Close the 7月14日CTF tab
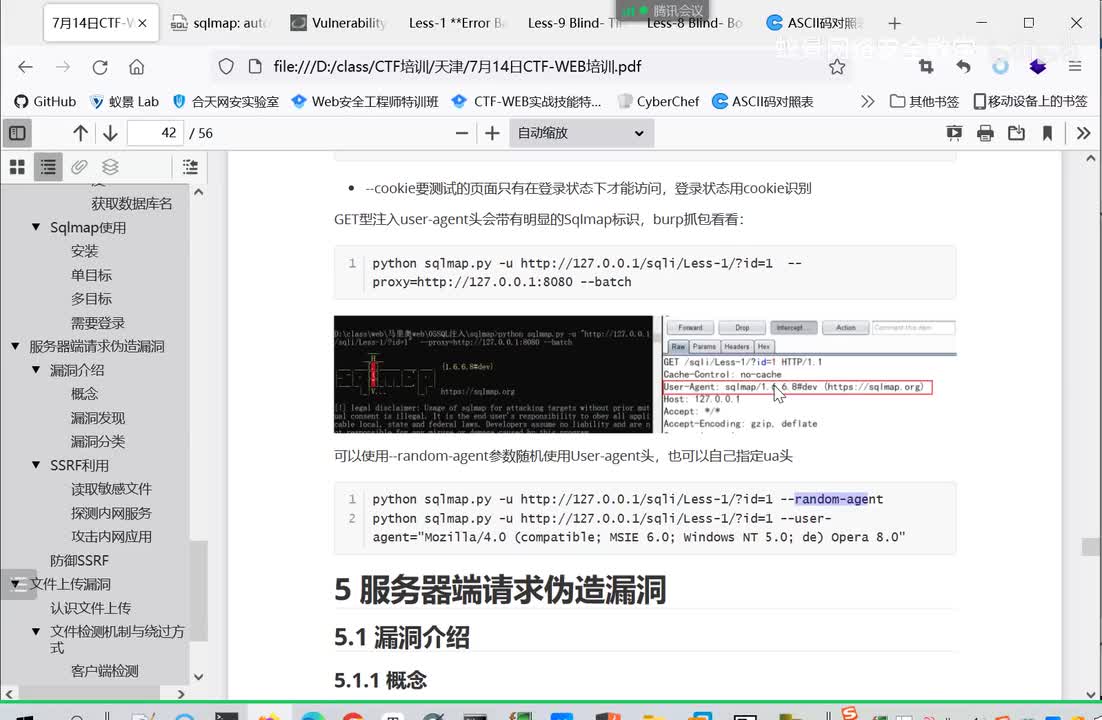1102x720 pixels. [143, 23]
